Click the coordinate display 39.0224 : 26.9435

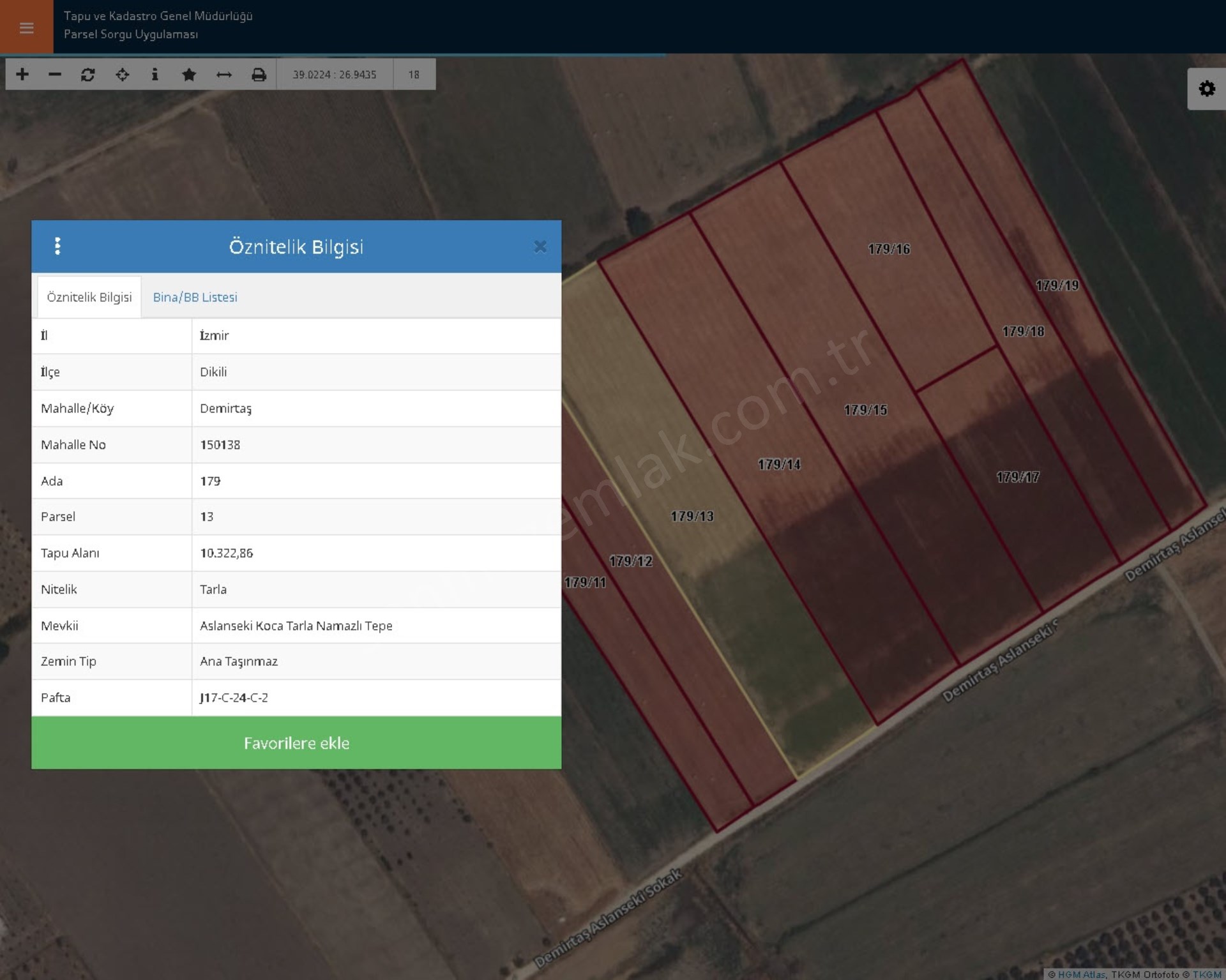pos(334,75)
